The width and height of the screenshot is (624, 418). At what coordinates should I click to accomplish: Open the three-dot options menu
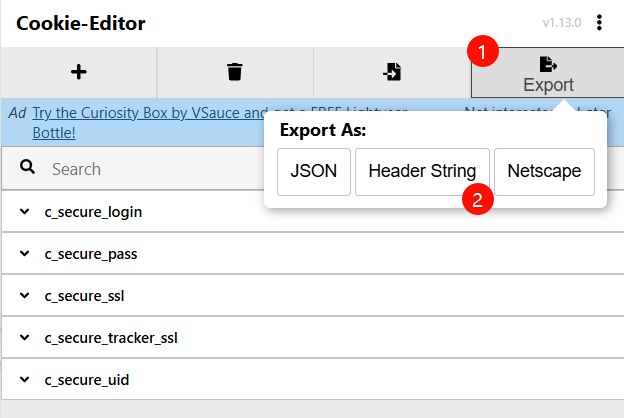[x=599, y=23]
